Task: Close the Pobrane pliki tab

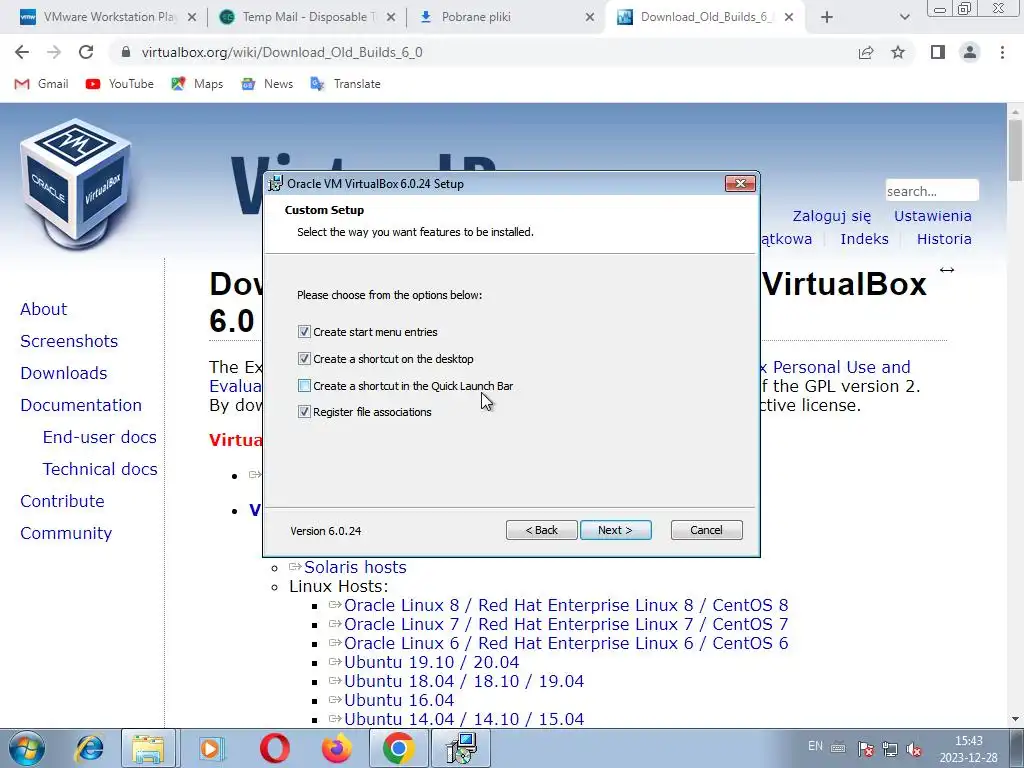Action: pos(590,18)
